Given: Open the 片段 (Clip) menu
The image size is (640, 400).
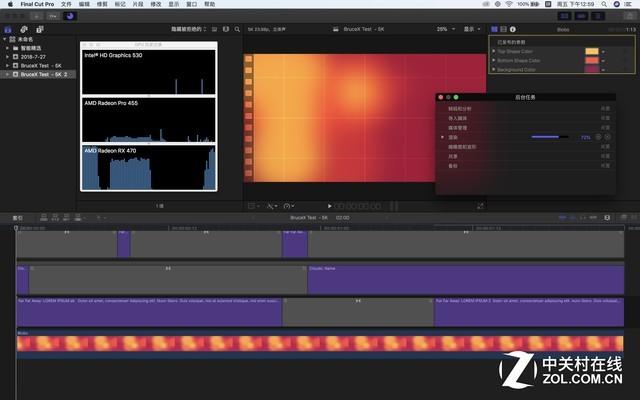Looking at the screenshot, I should [x=138, y=4].
